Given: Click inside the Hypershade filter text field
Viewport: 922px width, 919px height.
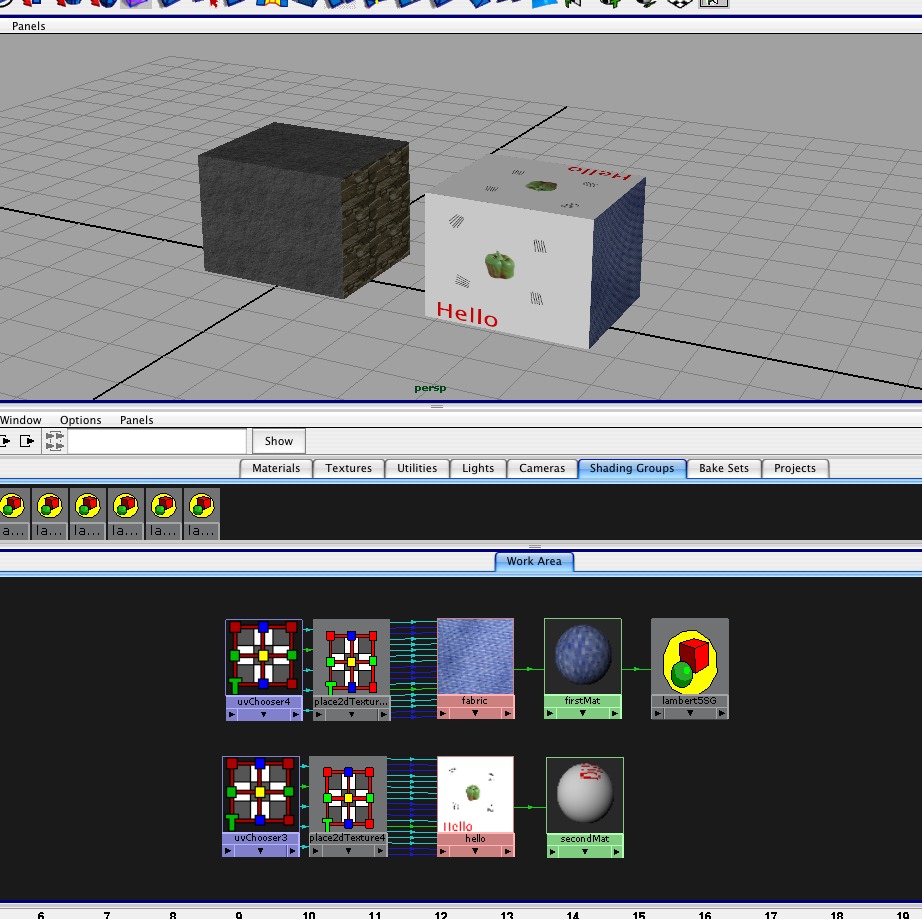Looking at the screenshot, I should tap(155, 441).
